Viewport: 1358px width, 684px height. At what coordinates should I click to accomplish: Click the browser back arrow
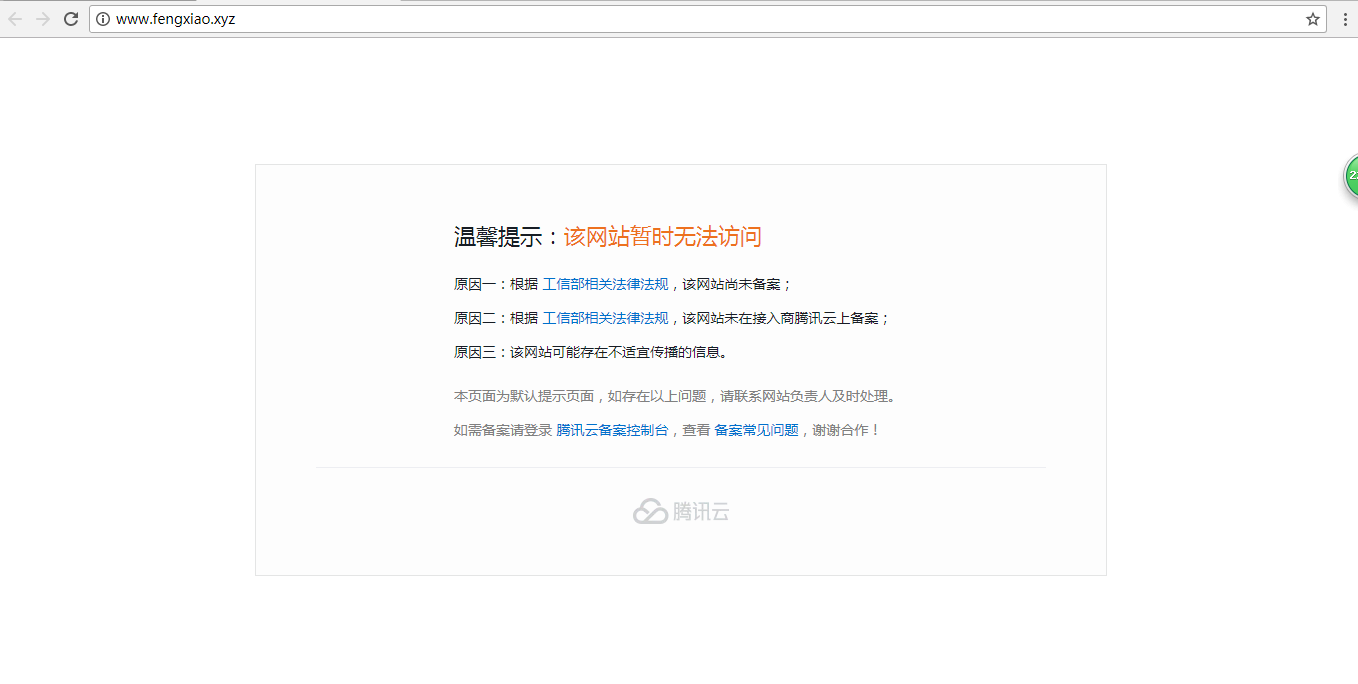coord(15,19)
